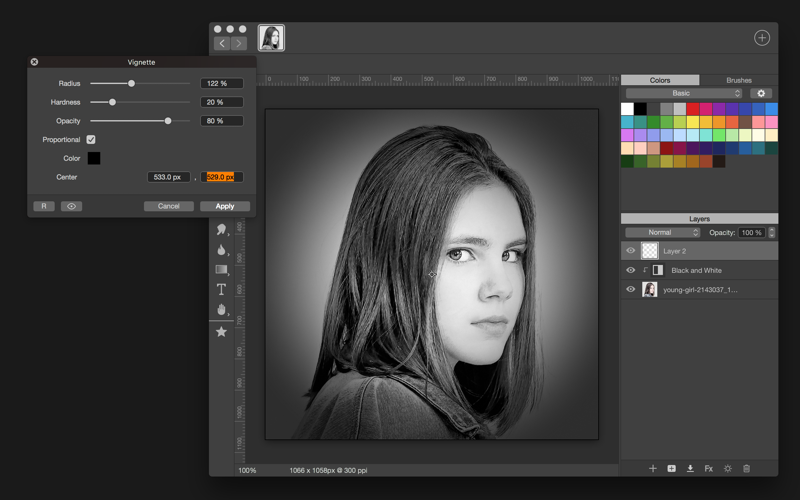
Task: Cancel the Vignette dialog
Action: click(x=168, y=206)
